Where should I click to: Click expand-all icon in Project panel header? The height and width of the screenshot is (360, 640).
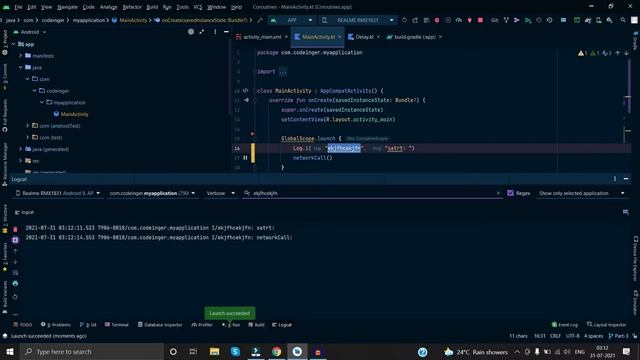[202, 31]
